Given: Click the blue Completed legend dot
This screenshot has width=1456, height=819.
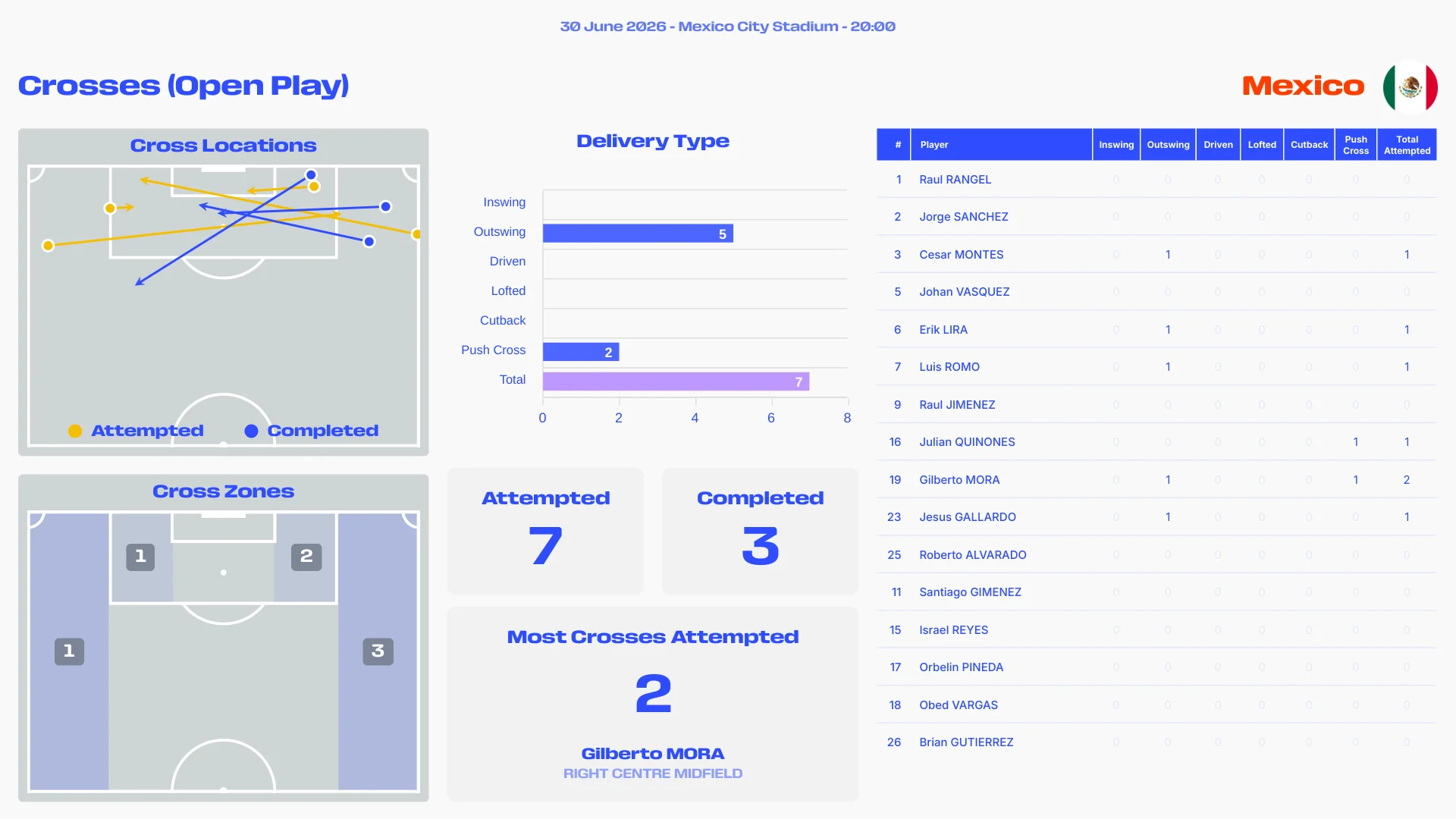Looking at the screenshot, I should pyautogui.click(x=251, y=431).
